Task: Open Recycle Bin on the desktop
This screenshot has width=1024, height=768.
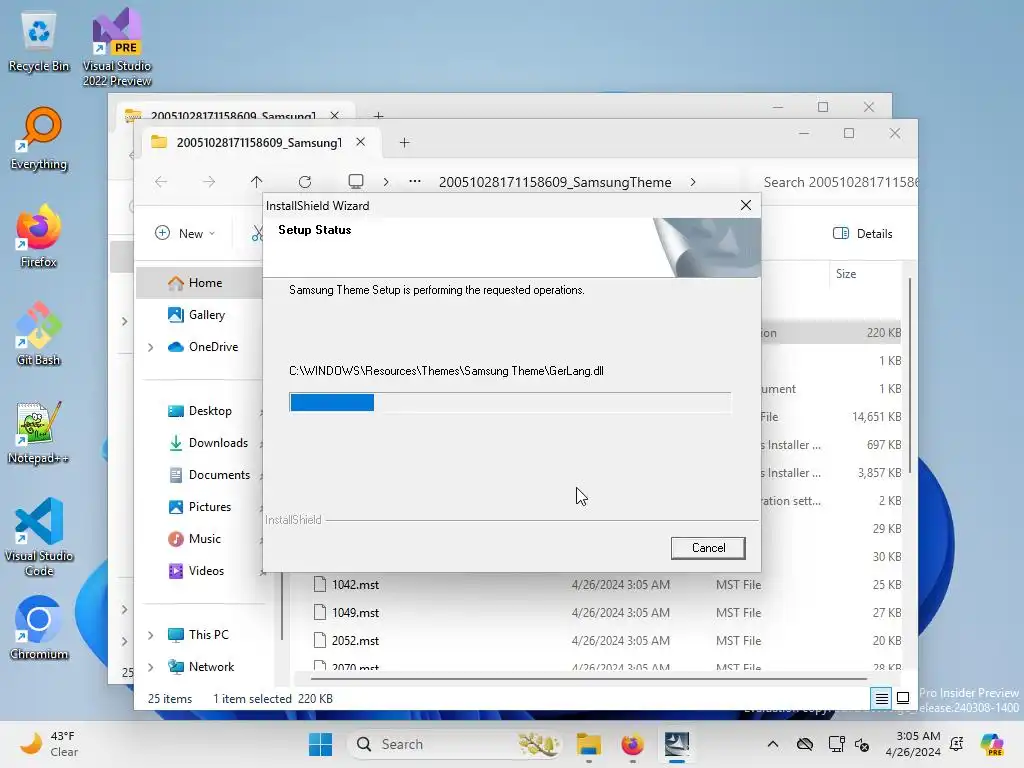Action: tap(39, 42)
